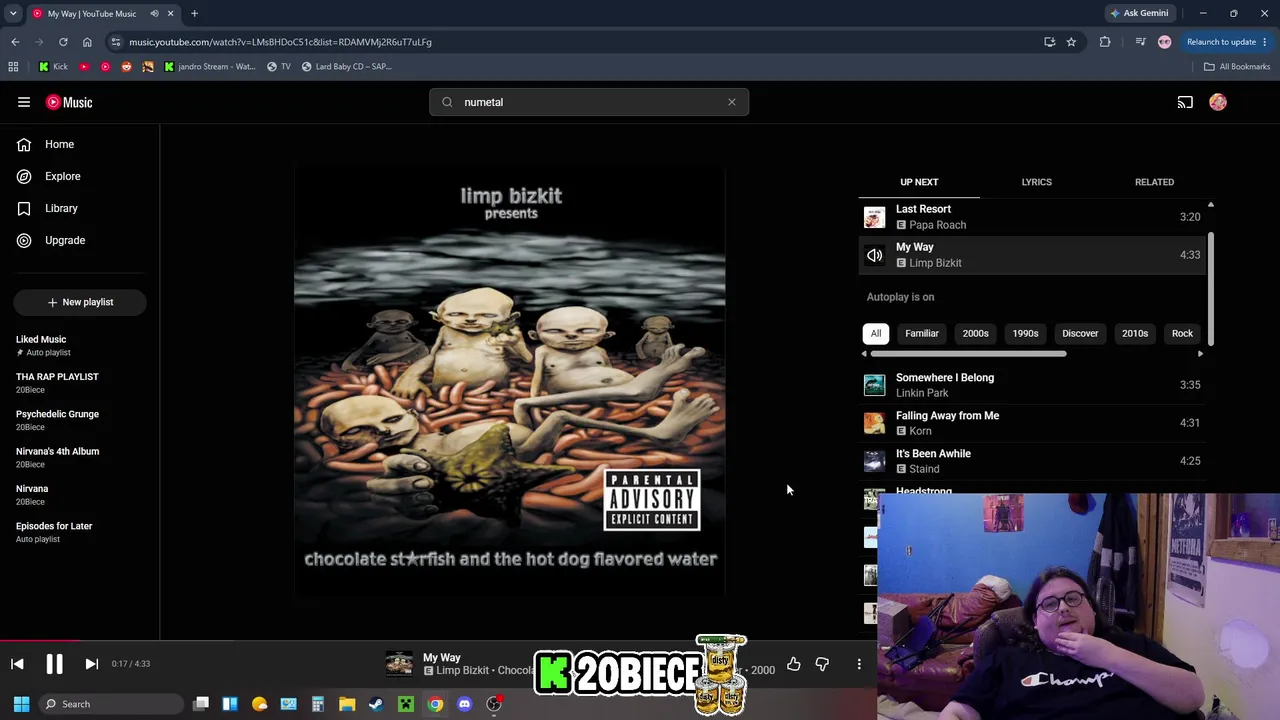Click the Windows taskbar Search box

pos(110,704)
